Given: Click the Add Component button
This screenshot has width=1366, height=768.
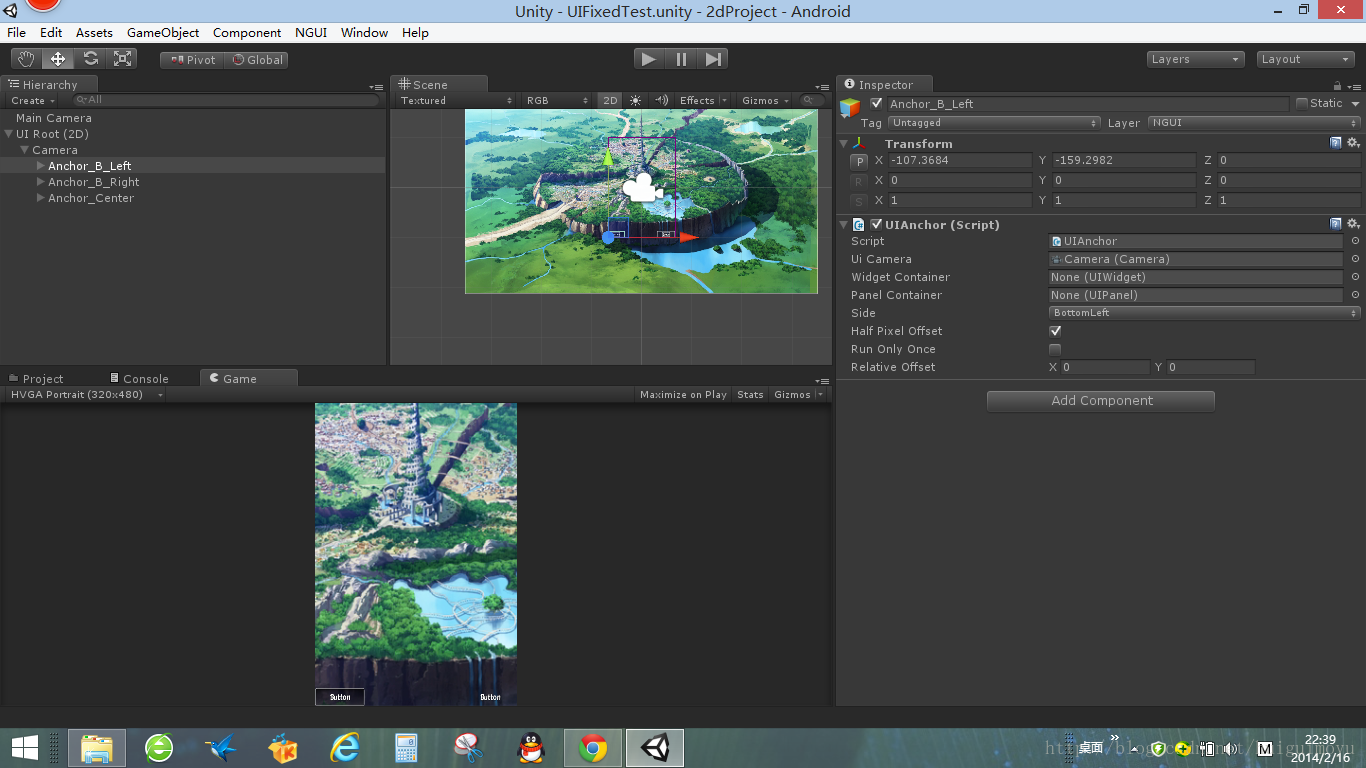Looking at the screenshot, I should tap(1101, 401).
